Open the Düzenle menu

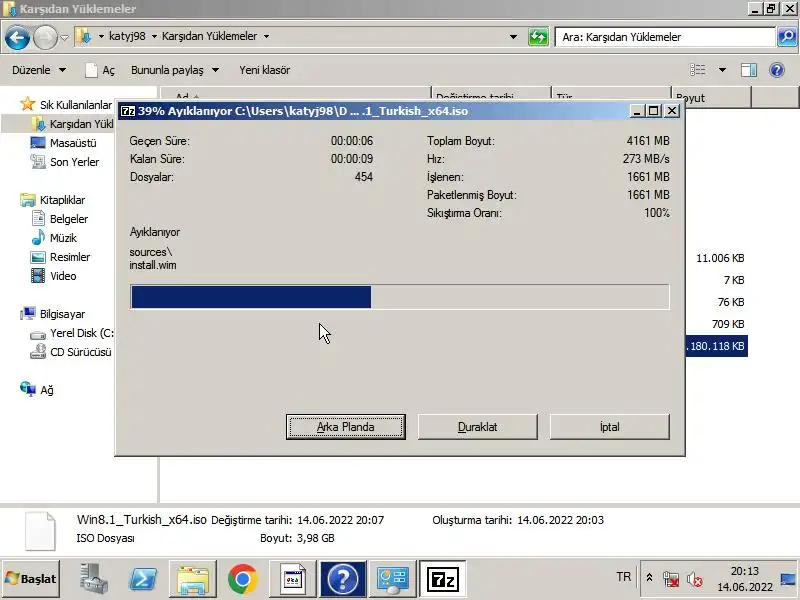[39, 70]
